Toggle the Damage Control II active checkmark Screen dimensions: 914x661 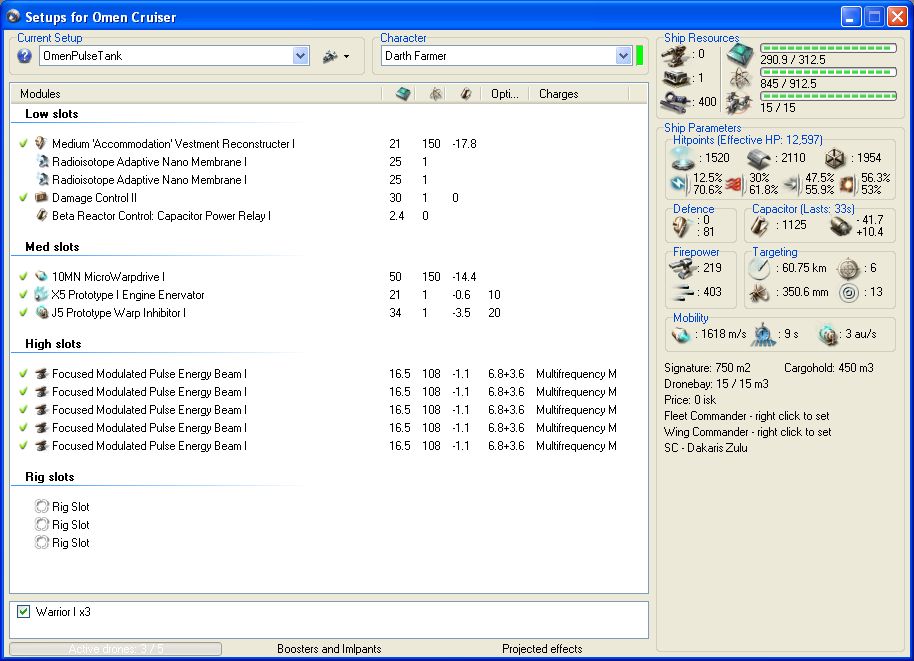click(23, 198)
